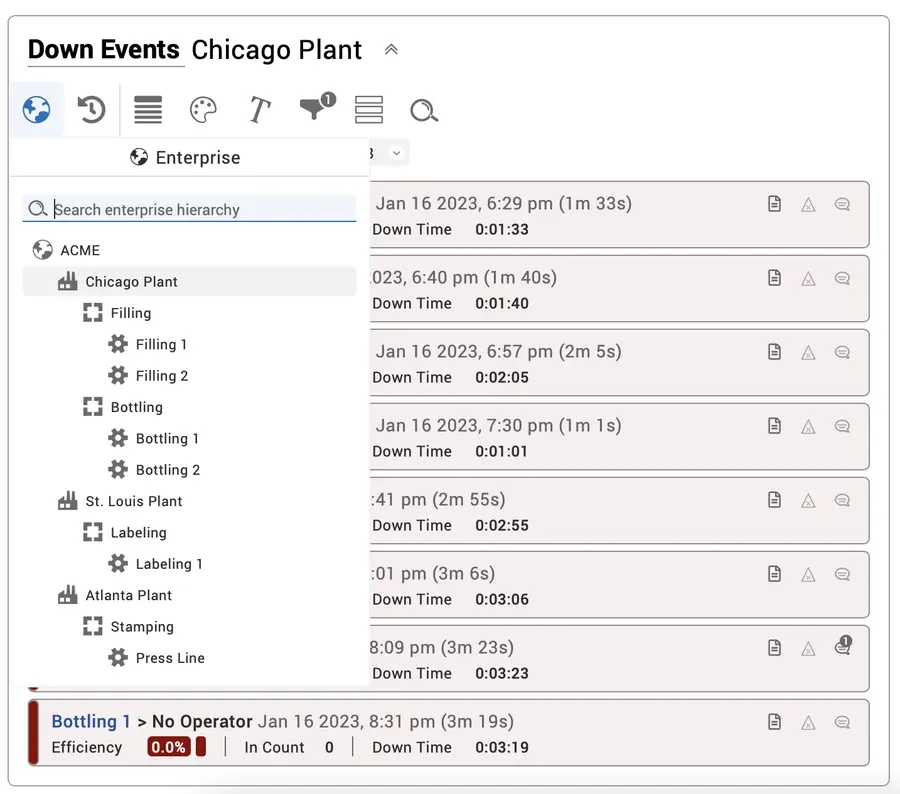Screen dimensions: 900x794
Task: Open the filter funnel with badge 1
Action: click(x=316, y=107)
